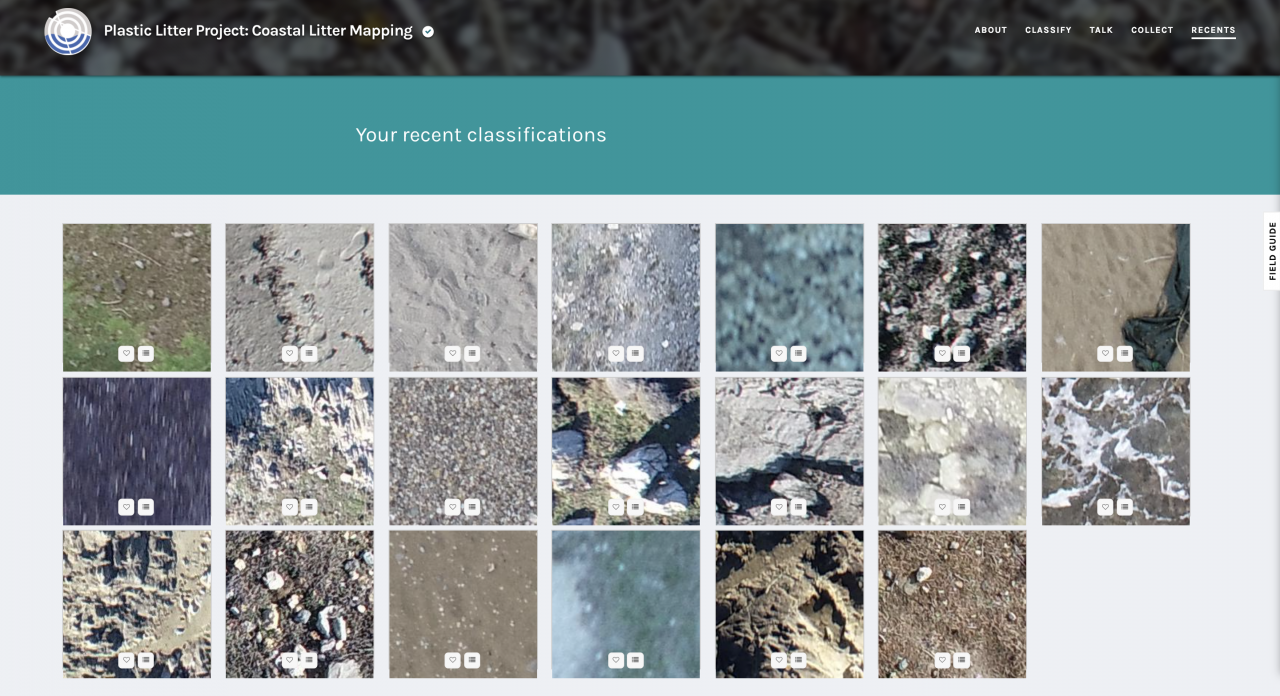Add fine pebble gravel image to collection
The height and width of the screenshot is (696, 1280).
click(472, 507)
